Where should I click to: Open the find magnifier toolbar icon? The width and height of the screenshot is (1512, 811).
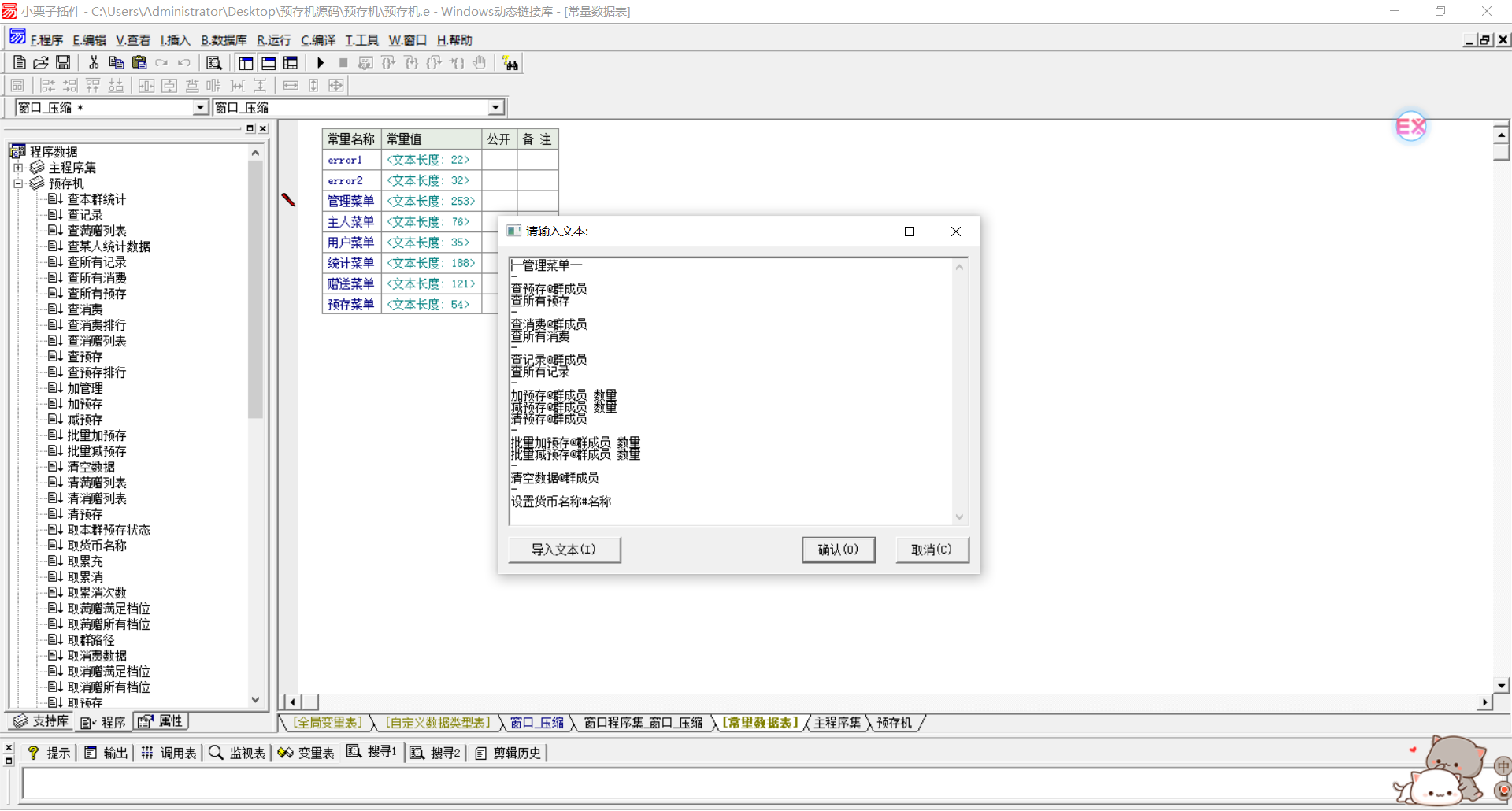click(x=213, y=63)
